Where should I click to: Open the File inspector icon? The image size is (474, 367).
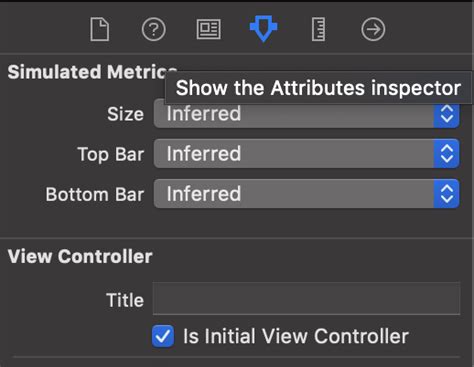point(100,30)
